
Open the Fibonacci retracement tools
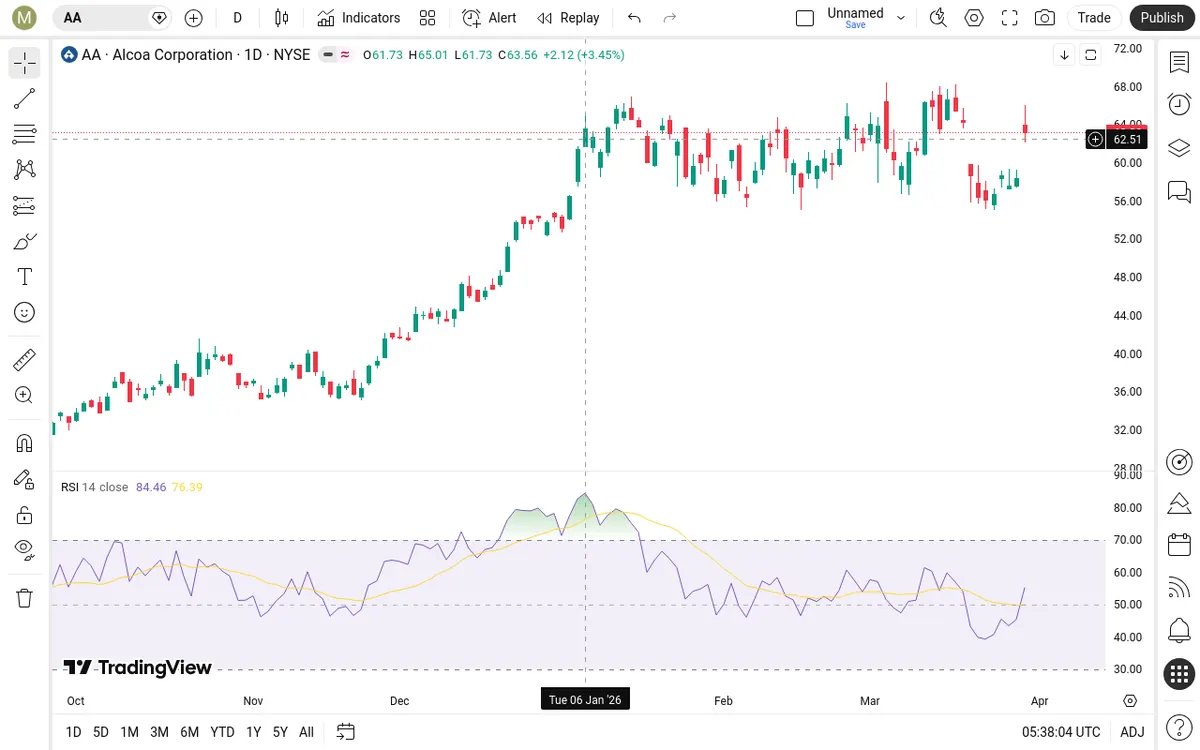tap(25, 134)
